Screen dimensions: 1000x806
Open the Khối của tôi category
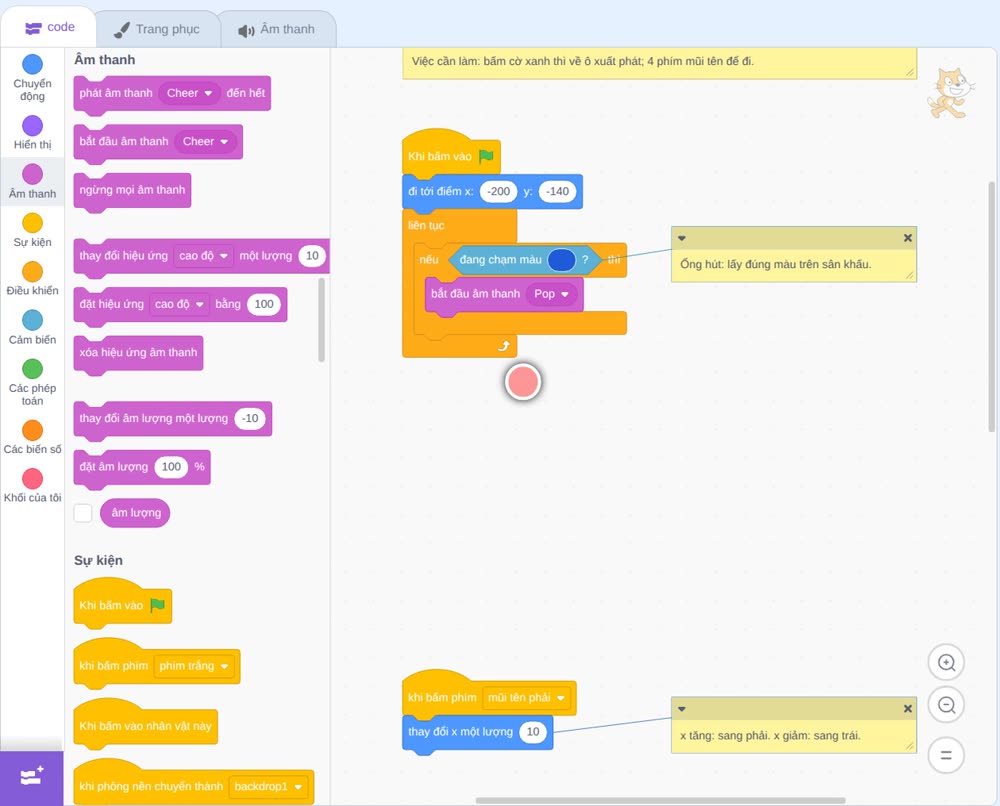click(32, 485)
